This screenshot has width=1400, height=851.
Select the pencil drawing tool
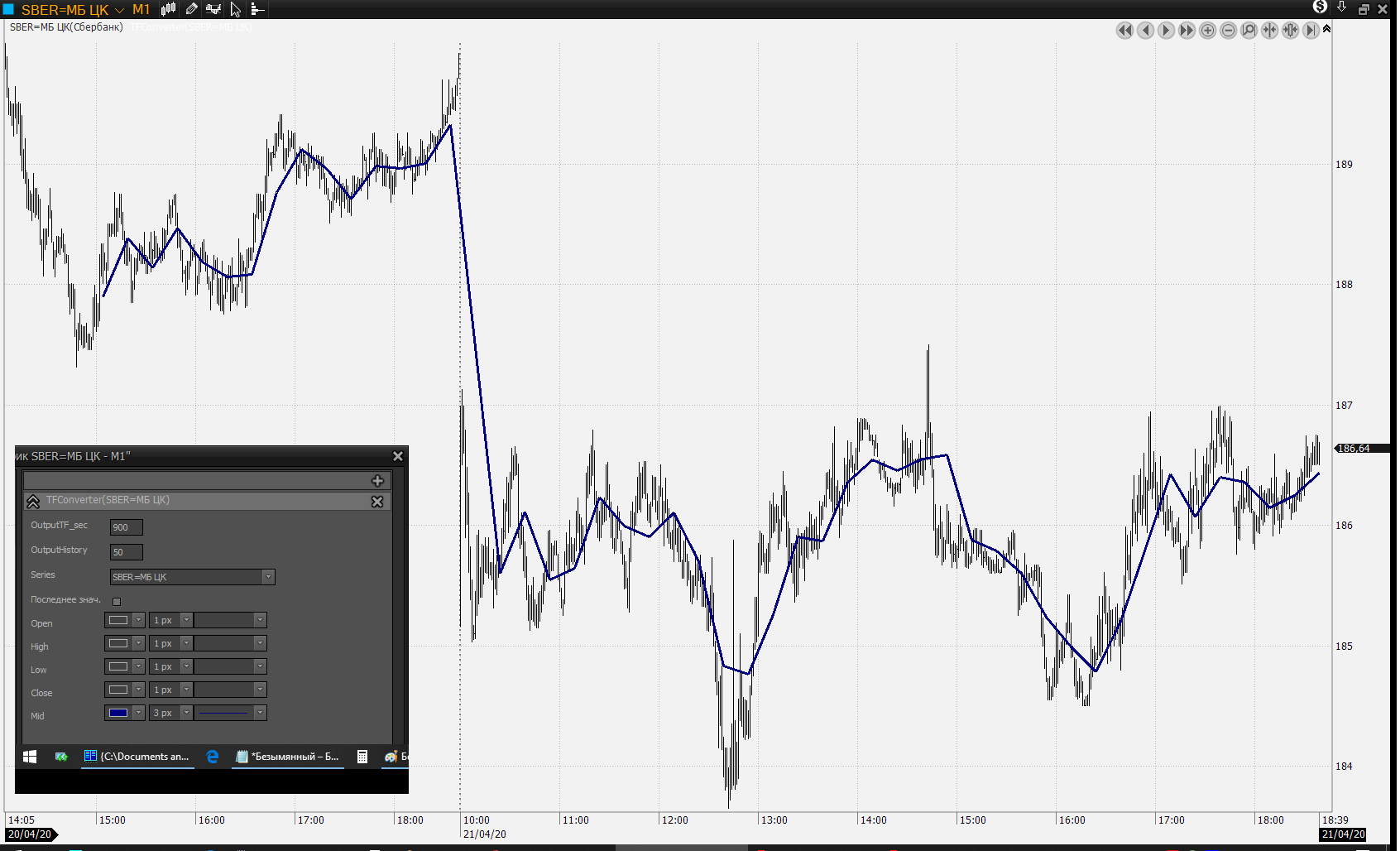[191, 9]
